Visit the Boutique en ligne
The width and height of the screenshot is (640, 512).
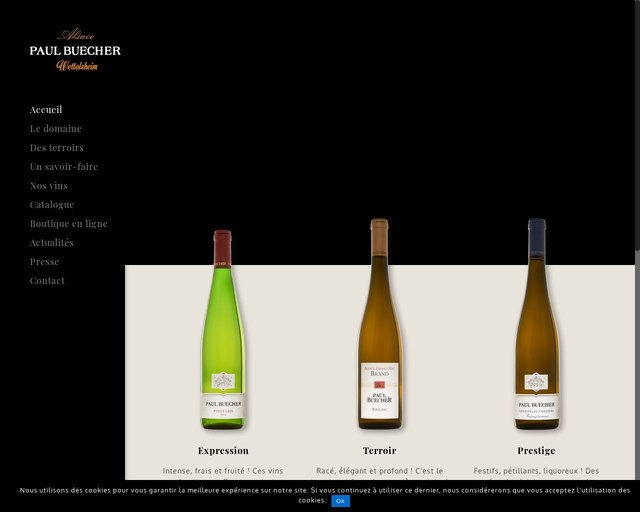69,223
